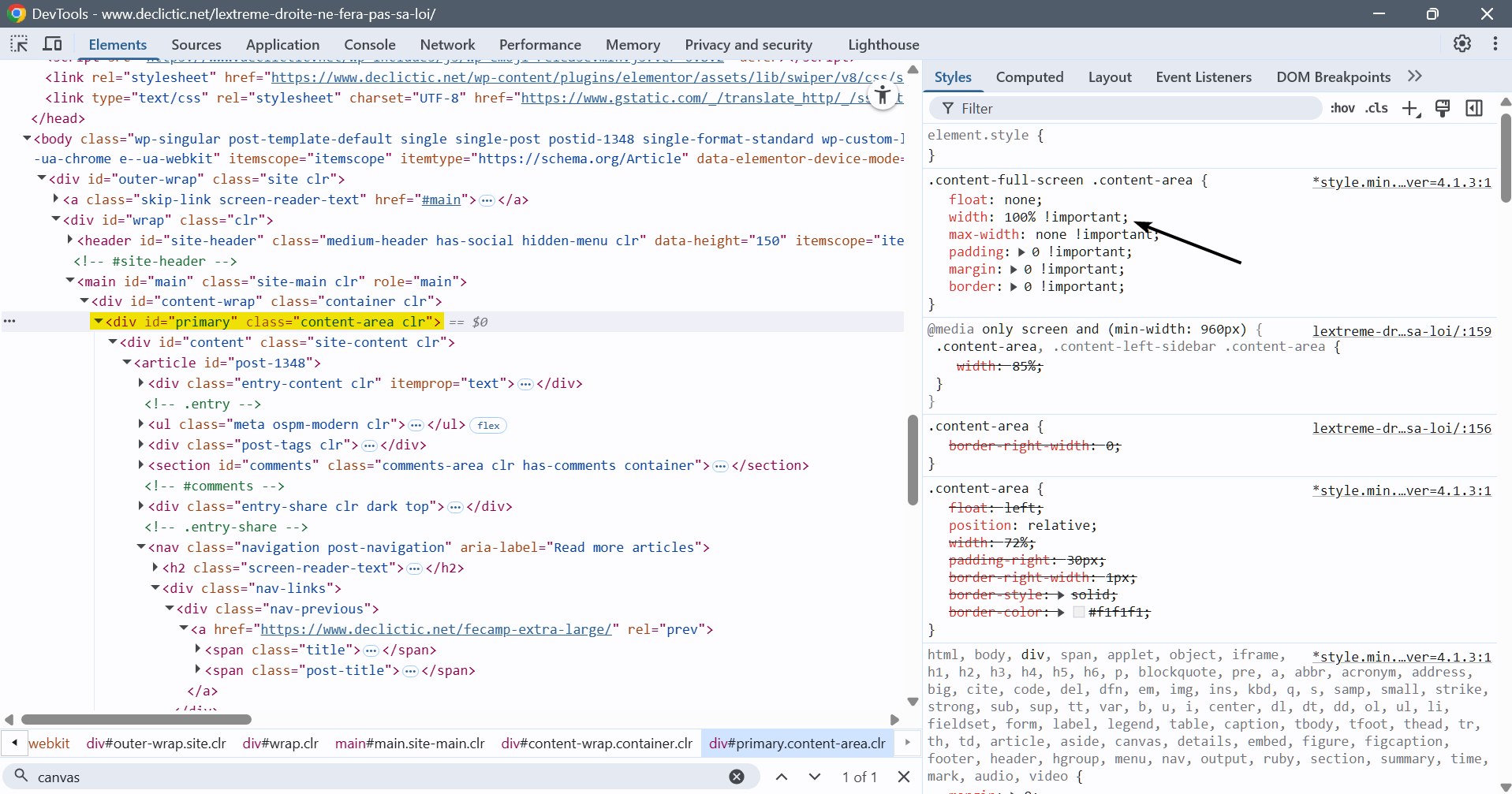Collapse the div#primary node triangle

tap(99, 322)
